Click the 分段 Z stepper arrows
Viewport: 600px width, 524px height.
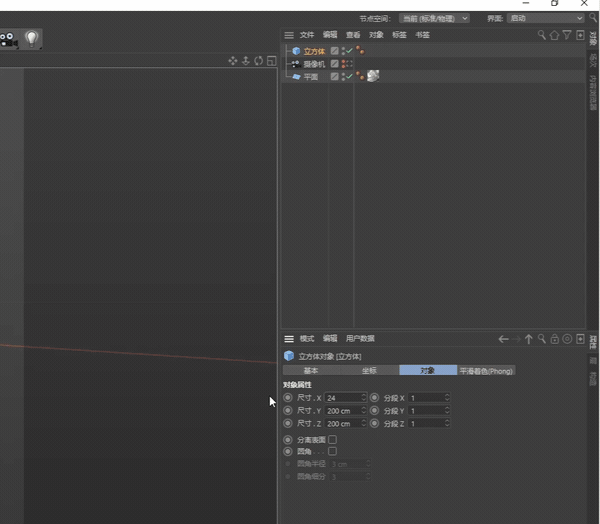point(447,423)
